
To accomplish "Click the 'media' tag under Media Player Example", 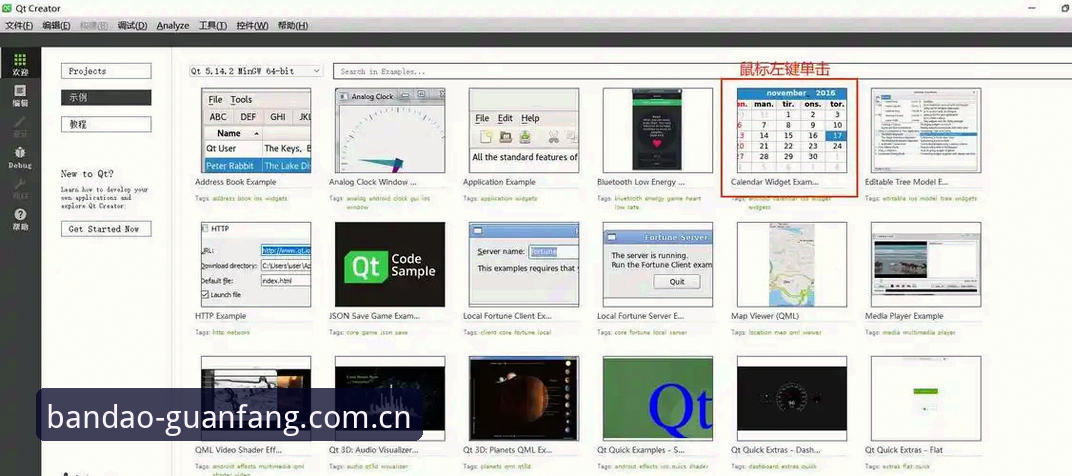I will (x=890, y=332).
